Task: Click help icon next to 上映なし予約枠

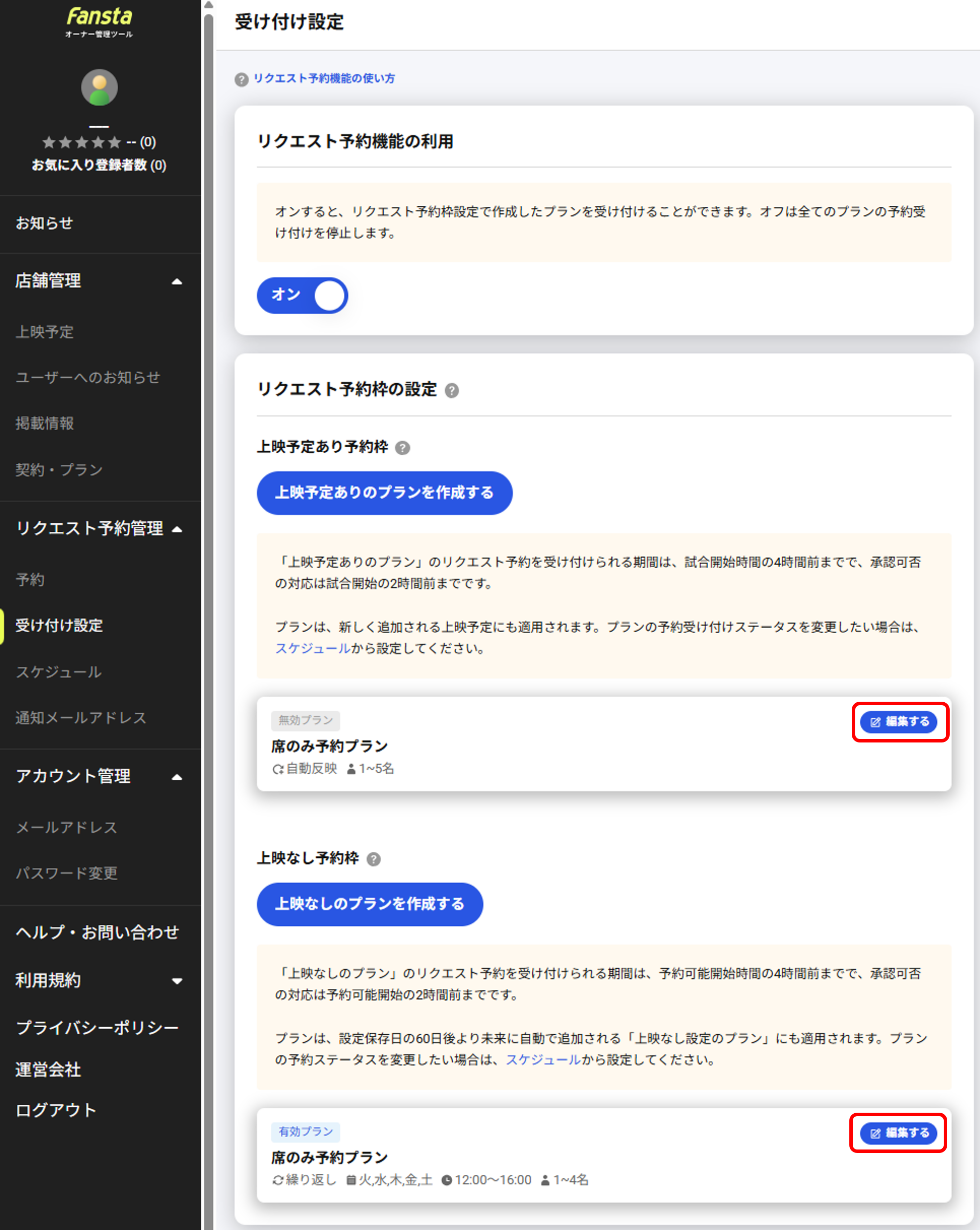Action: (x=374, y=859)
